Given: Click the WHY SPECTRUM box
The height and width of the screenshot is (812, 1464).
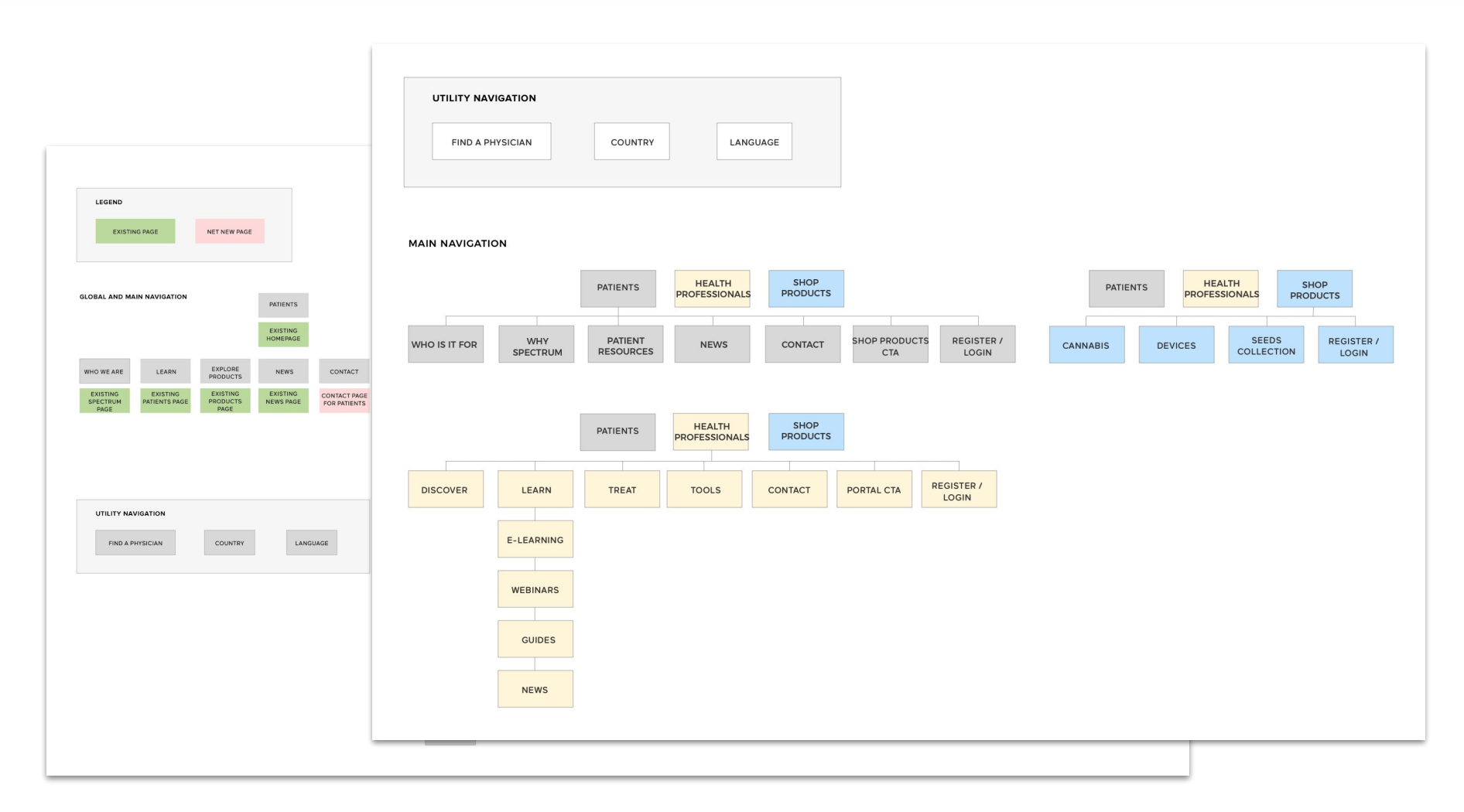Looking at the screenshot, I should pyautogui.click(x=536, y=345).
